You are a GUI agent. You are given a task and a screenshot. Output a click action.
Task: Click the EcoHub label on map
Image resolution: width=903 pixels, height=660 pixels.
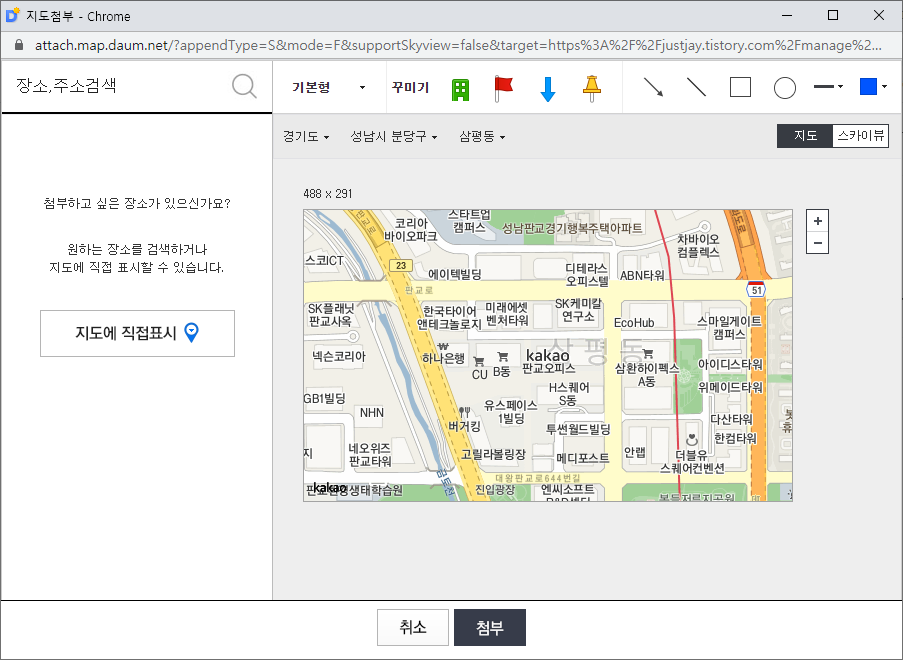633,323
